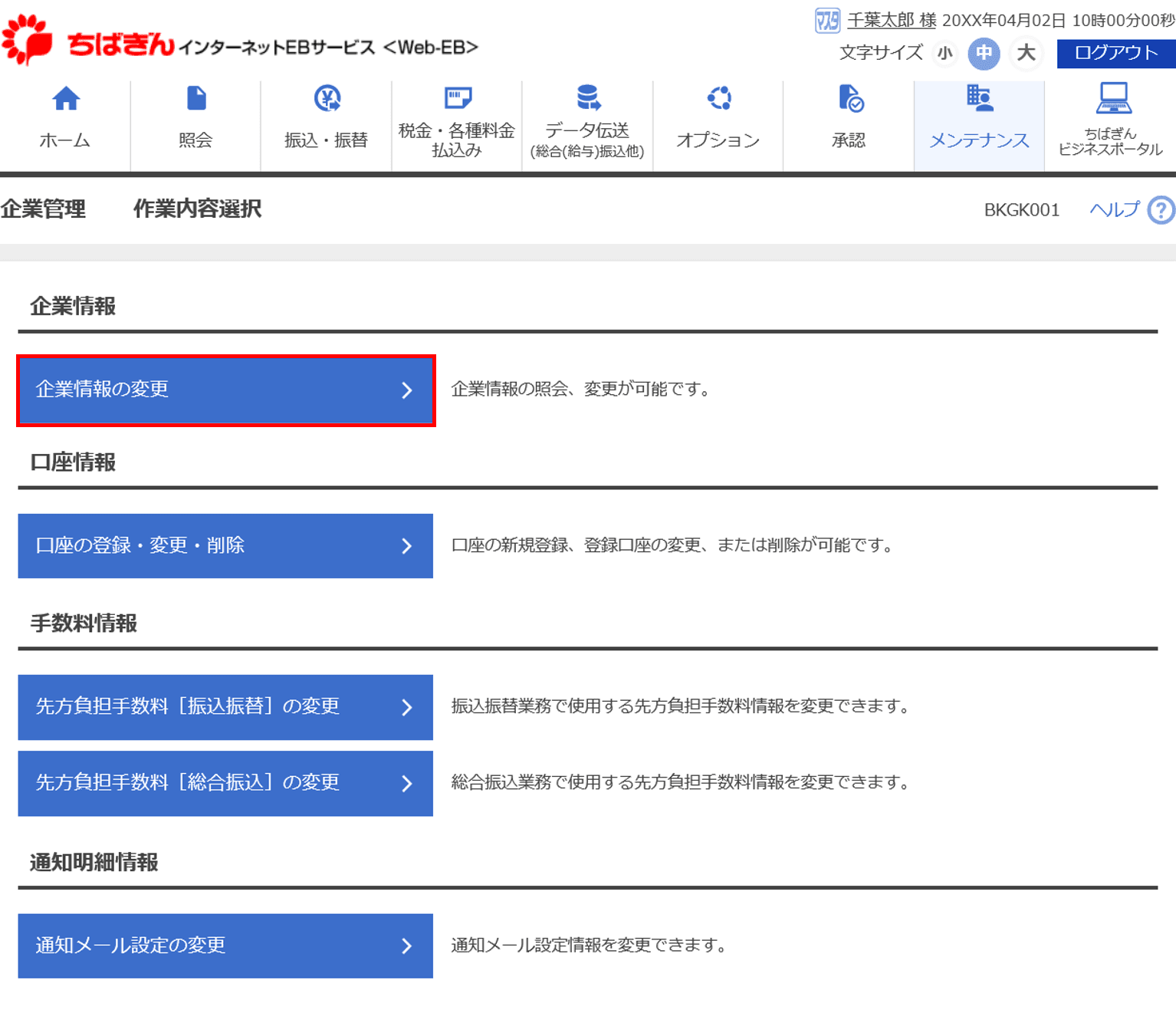The image size is (1176, 1013).
Task: Open the オプション circular icon
Action: (x=718, y=99)
